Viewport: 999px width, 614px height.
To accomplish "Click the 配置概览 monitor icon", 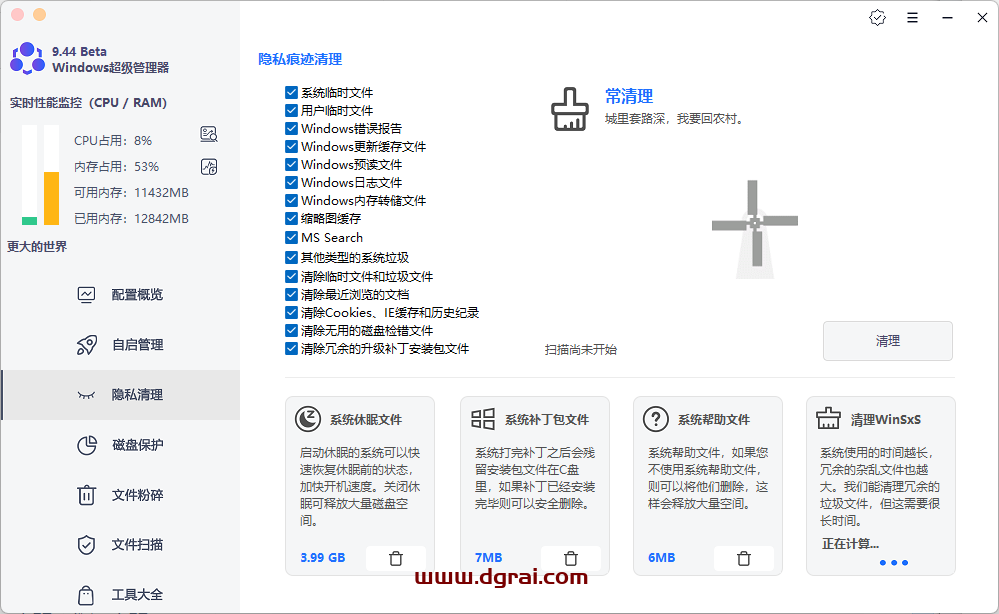I will point(86,294).
